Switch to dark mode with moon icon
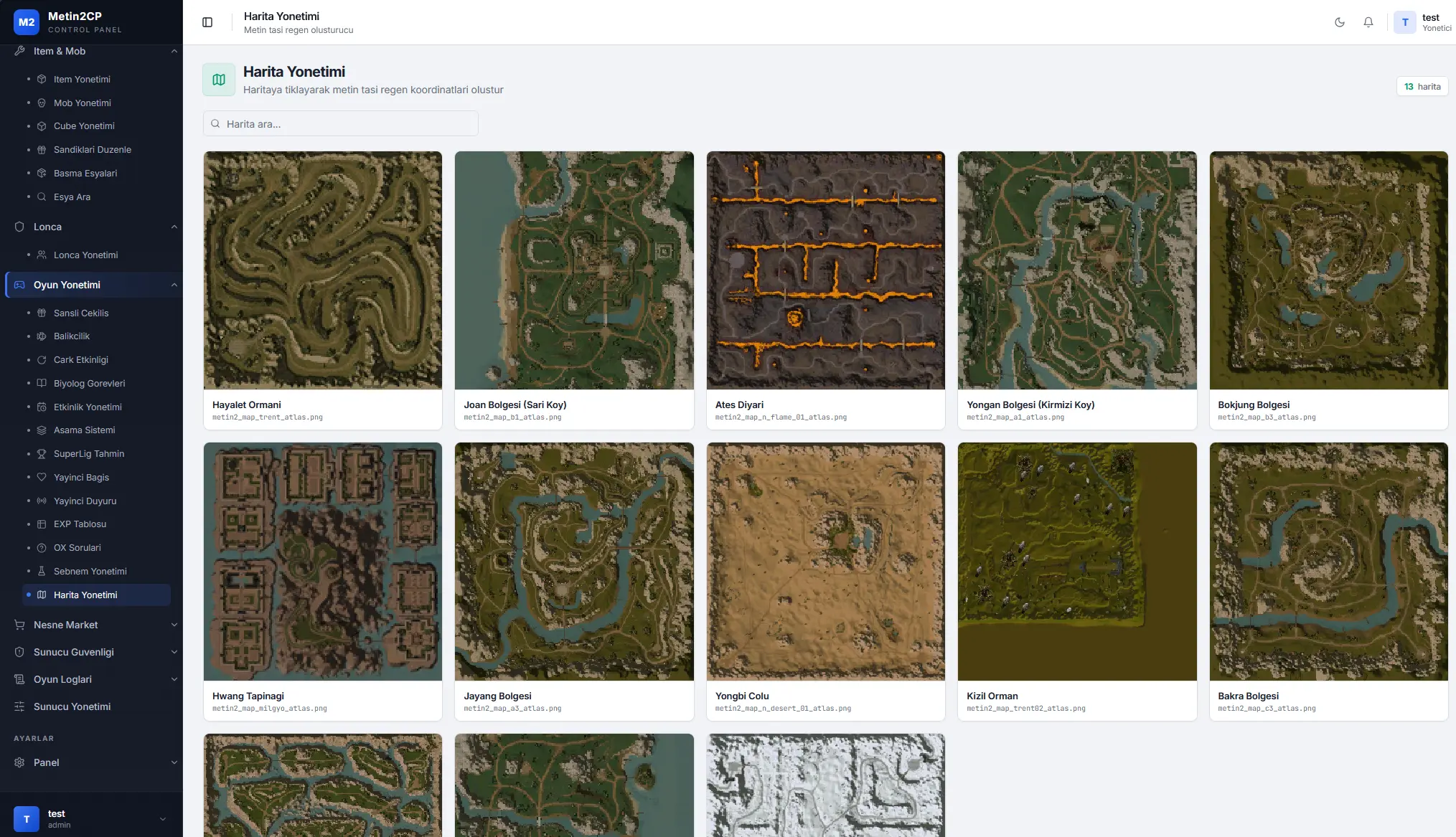This screenshot has height=837, width=1456. click(x=1340, y=22)
